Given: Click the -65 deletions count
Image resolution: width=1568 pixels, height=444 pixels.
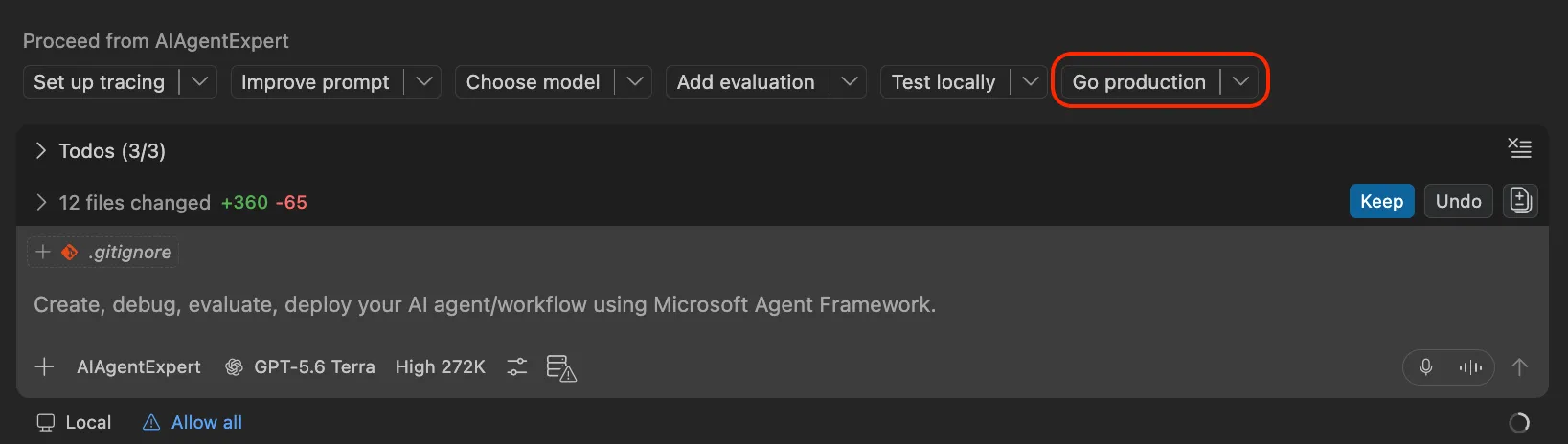Looking at the screenshot, I should [292, 202].
